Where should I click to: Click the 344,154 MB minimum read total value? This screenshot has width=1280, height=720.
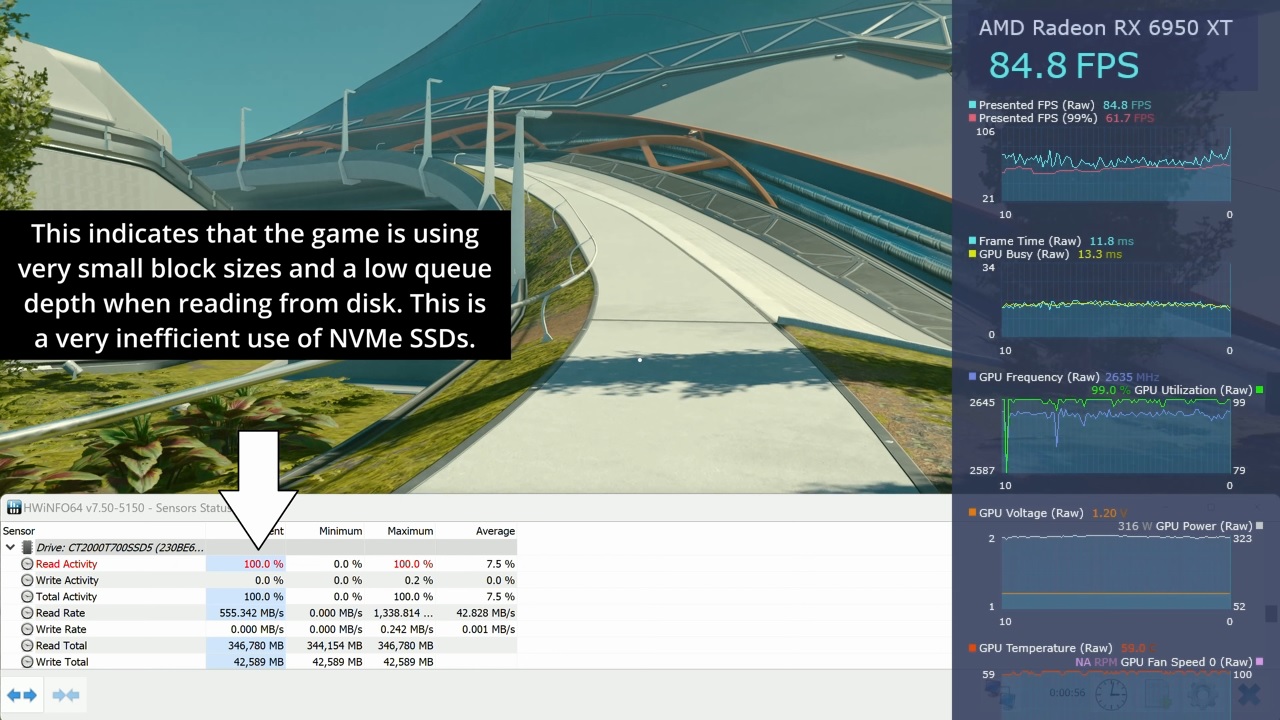pyautogui.click(x=337, y=646)
